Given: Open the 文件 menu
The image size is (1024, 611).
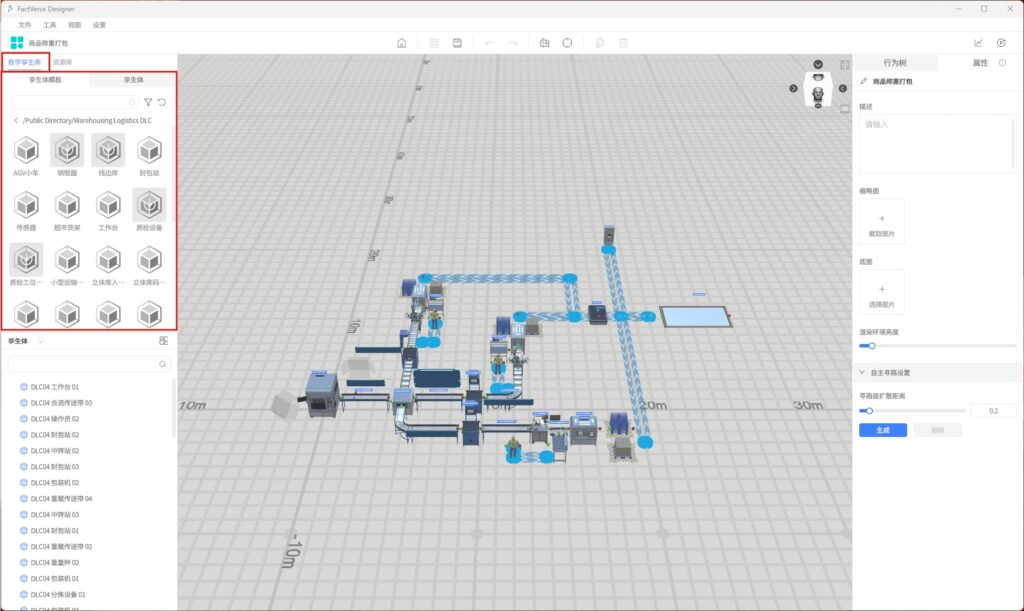Looking at the screenshot, I should (25, 24).
